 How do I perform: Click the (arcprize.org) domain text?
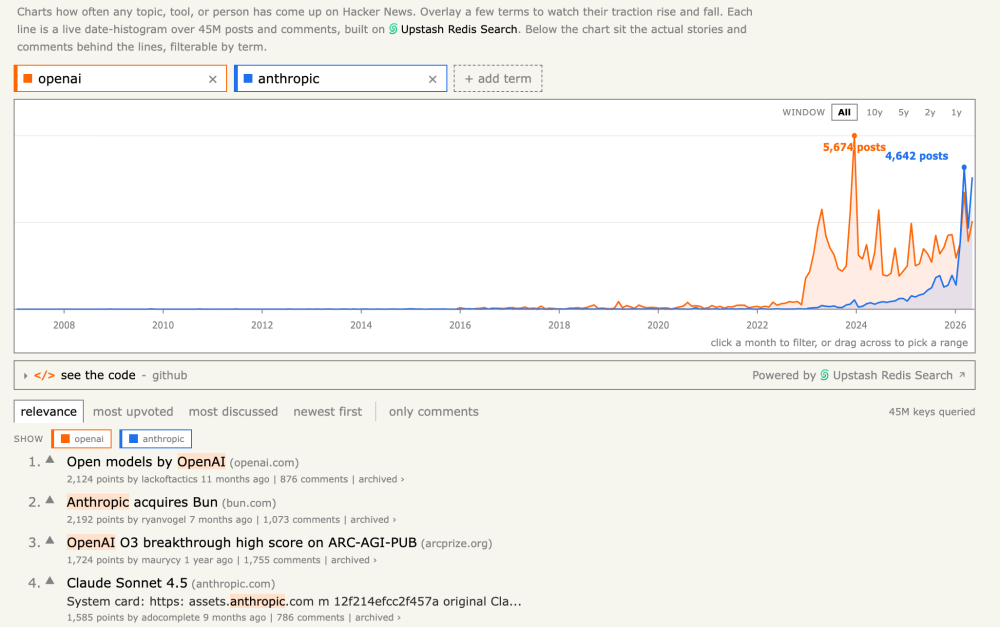point(457,543)
